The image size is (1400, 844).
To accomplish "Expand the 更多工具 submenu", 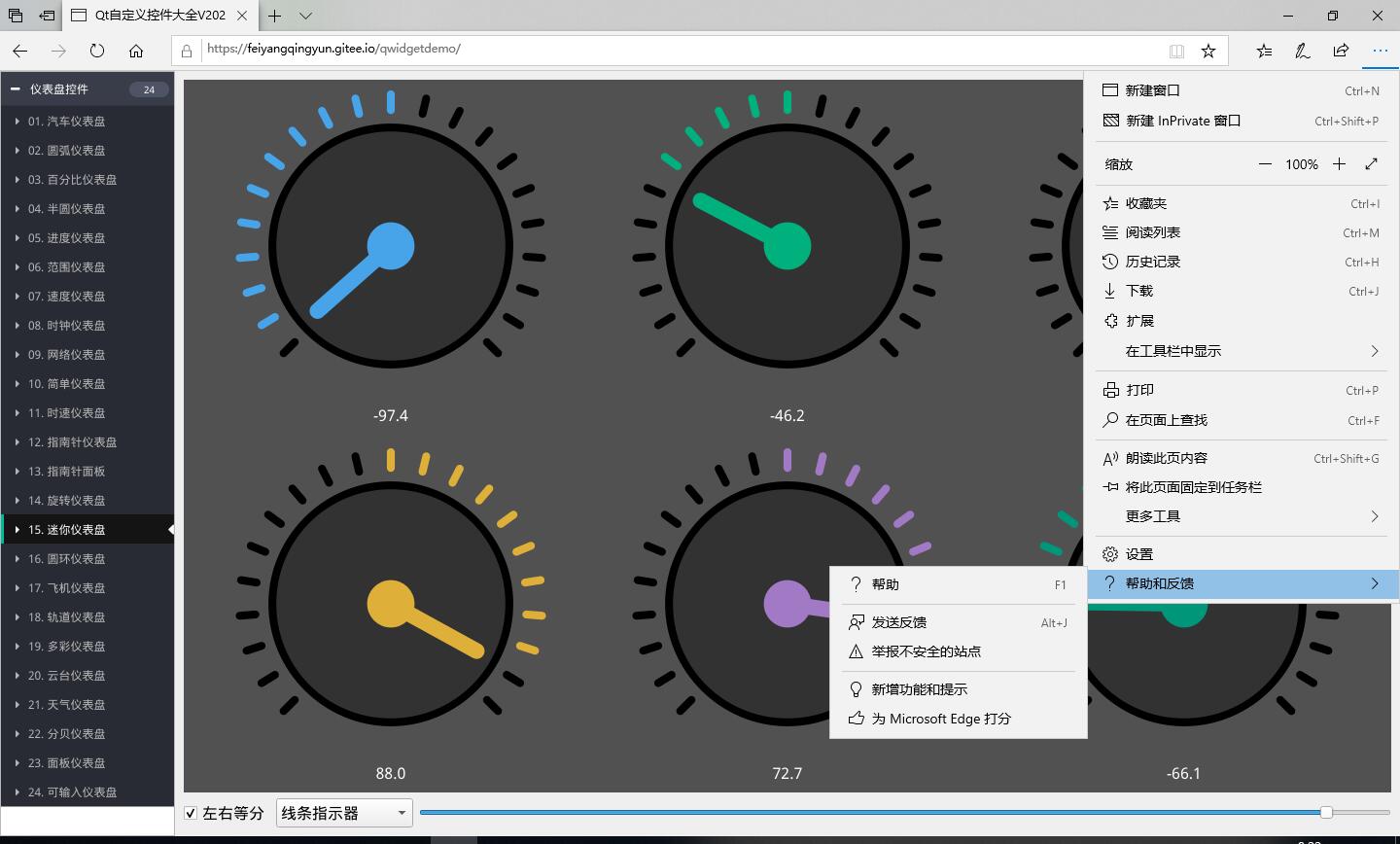I will pyautogui.click(x=1242, y=516).
